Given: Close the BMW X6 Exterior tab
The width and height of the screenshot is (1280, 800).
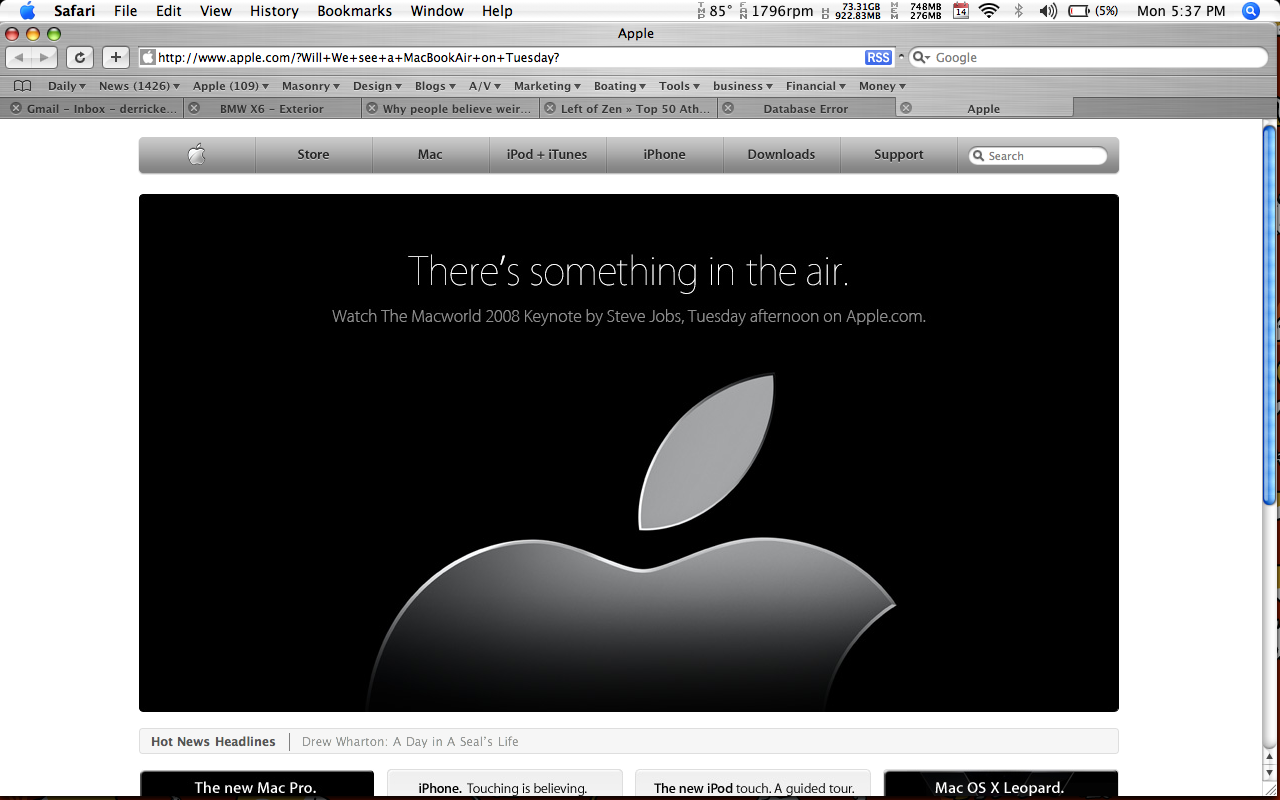Looking at the screenshot, I should [x=194, y=108].
